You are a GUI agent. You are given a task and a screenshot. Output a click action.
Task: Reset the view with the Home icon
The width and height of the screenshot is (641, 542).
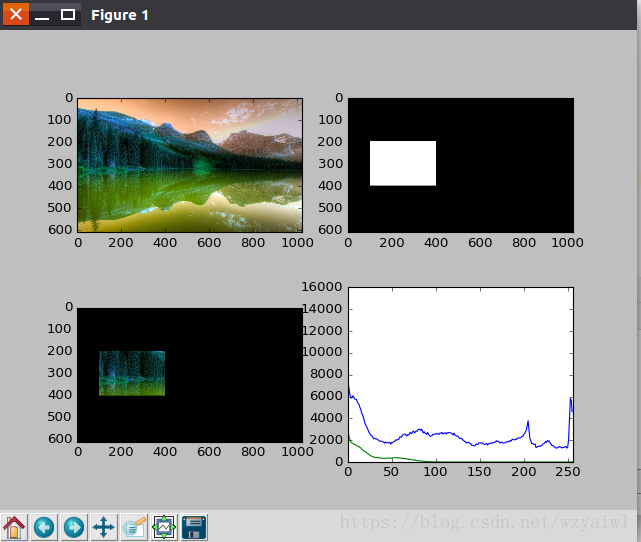pos(14,527)
